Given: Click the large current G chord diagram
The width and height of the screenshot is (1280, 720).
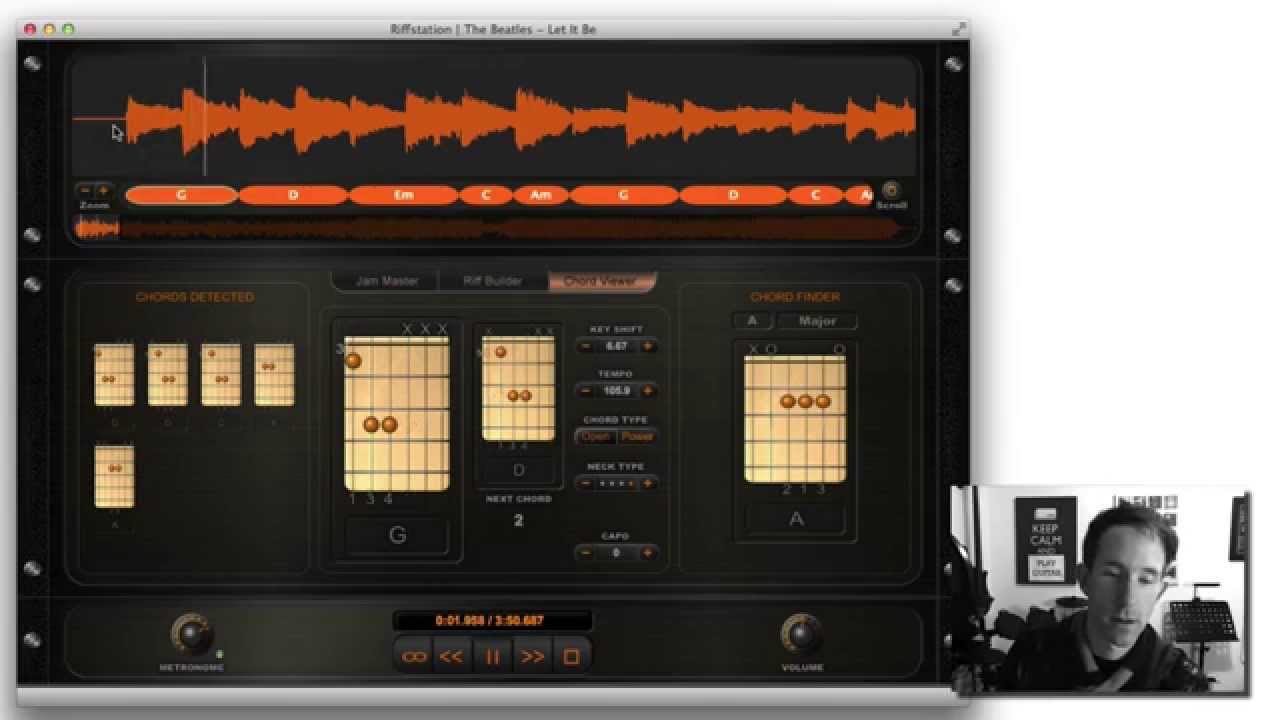Looking at the screenshot, I should click(397, 413).
